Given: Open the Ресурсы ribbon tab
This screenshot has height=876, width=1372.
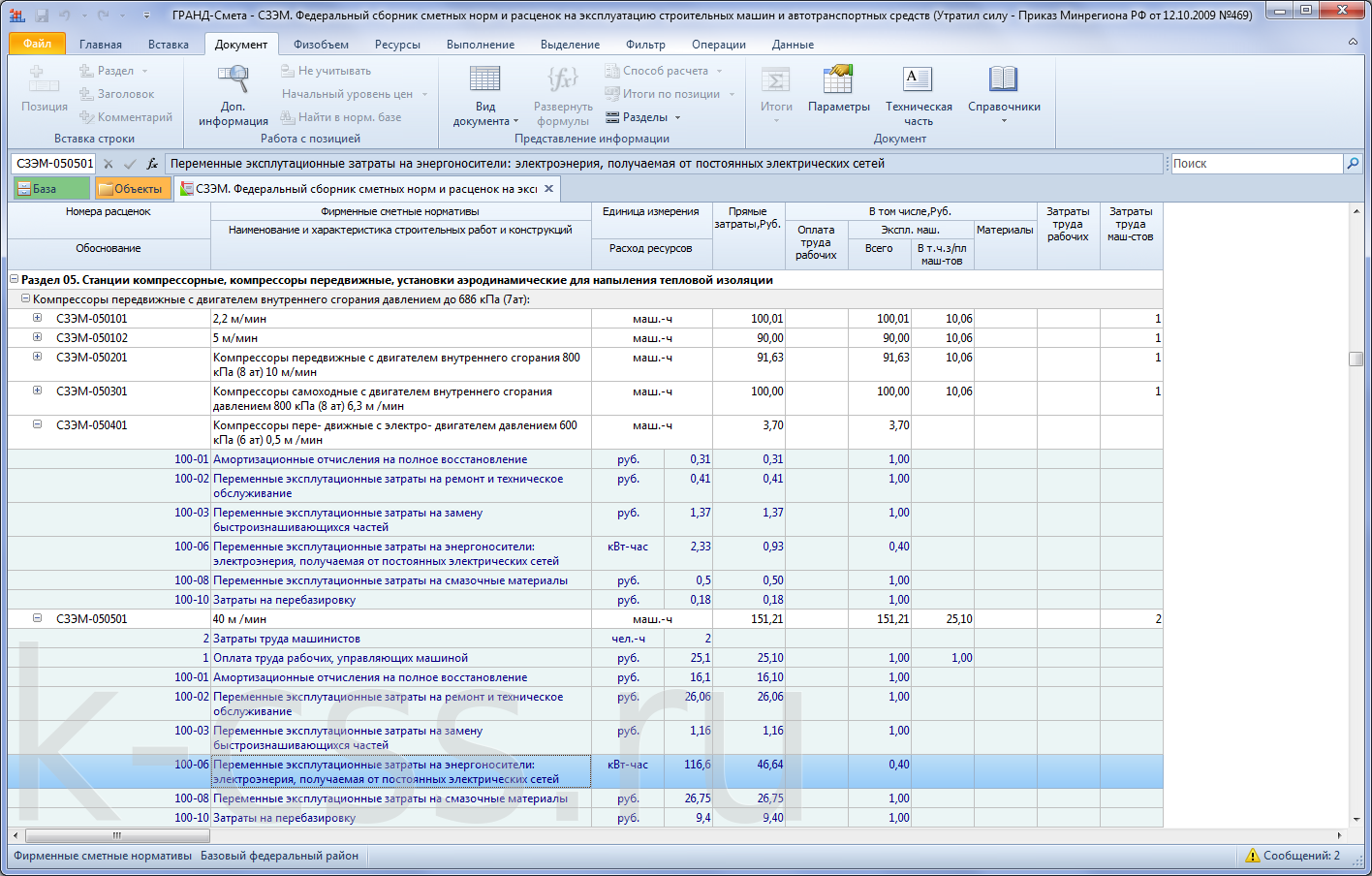Looking at the screenshot, I should point(397,45).
